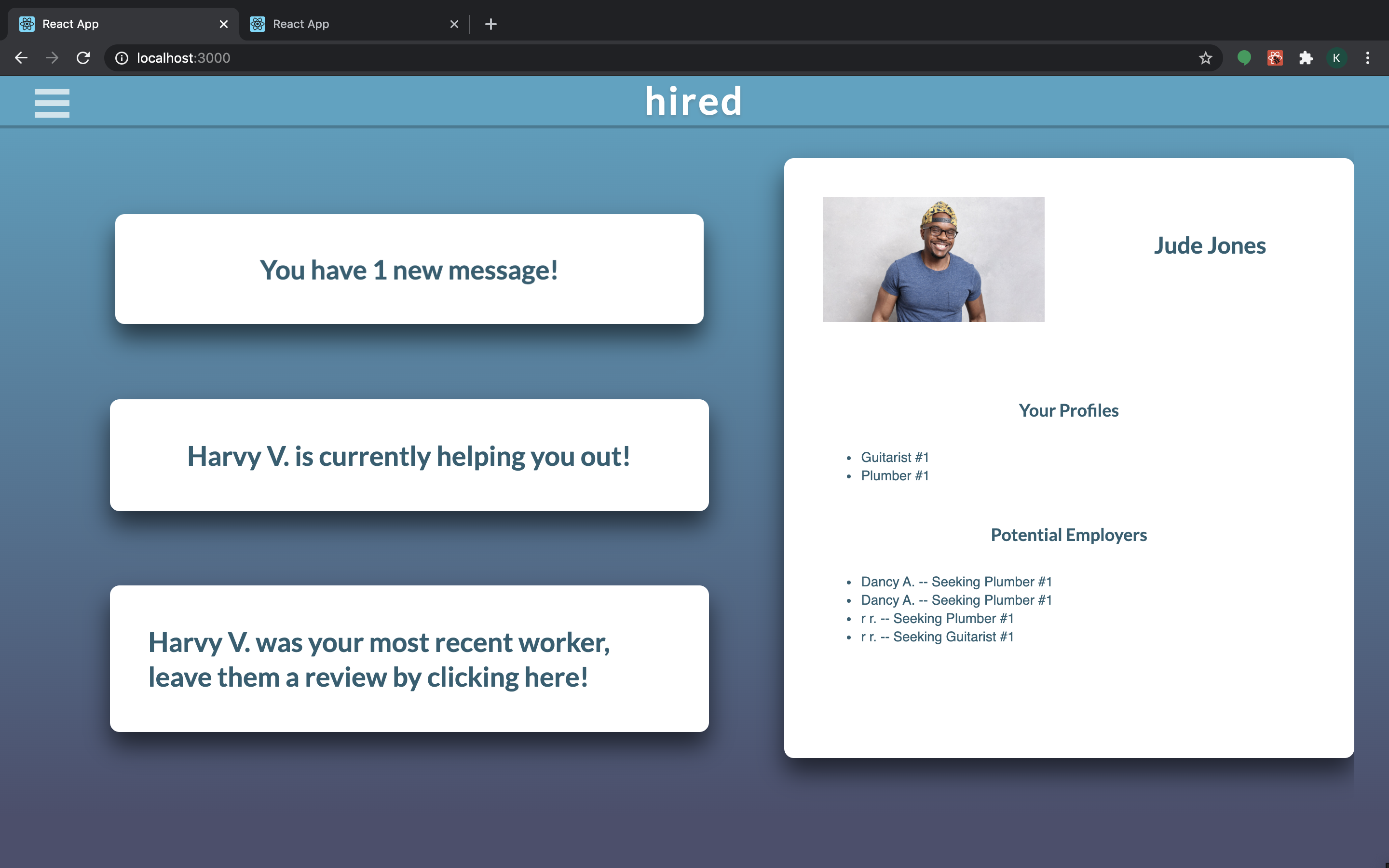This screenshot has width=1389, height=868.
Task: Click Jude Jones profile photo
Action: 933,259
